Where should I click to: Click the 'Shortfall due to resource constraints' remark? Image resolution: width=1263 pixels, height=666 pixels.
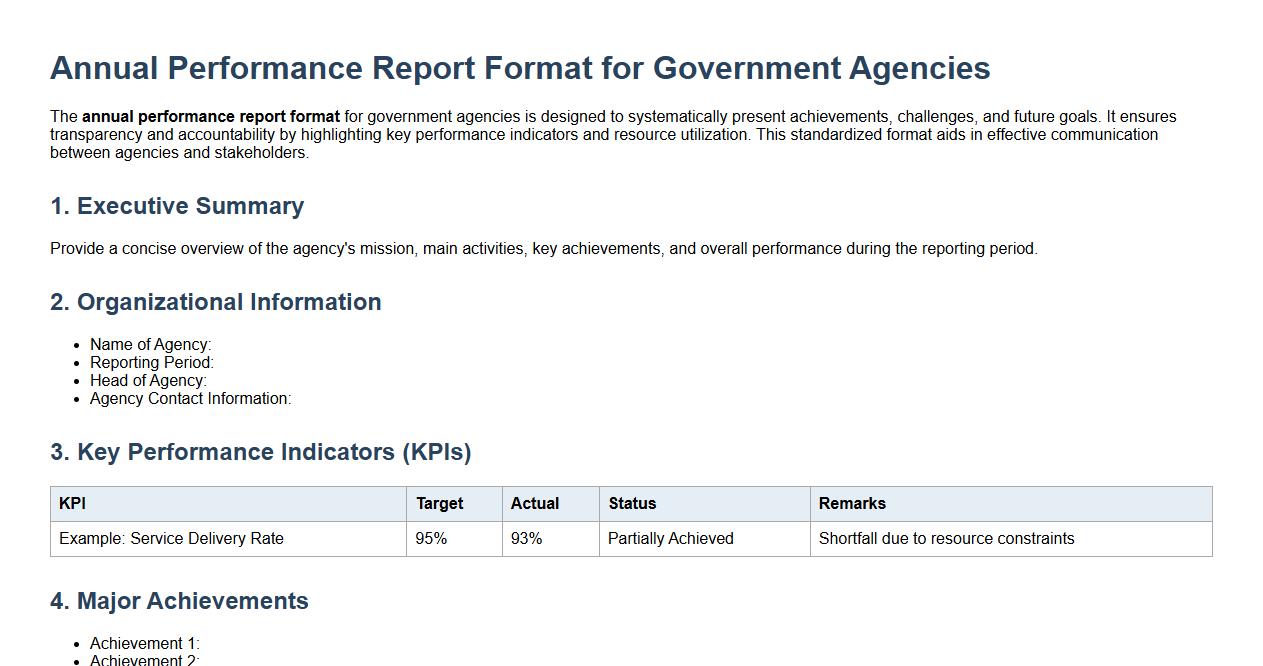pyautogui.click(x=946, y=538)
